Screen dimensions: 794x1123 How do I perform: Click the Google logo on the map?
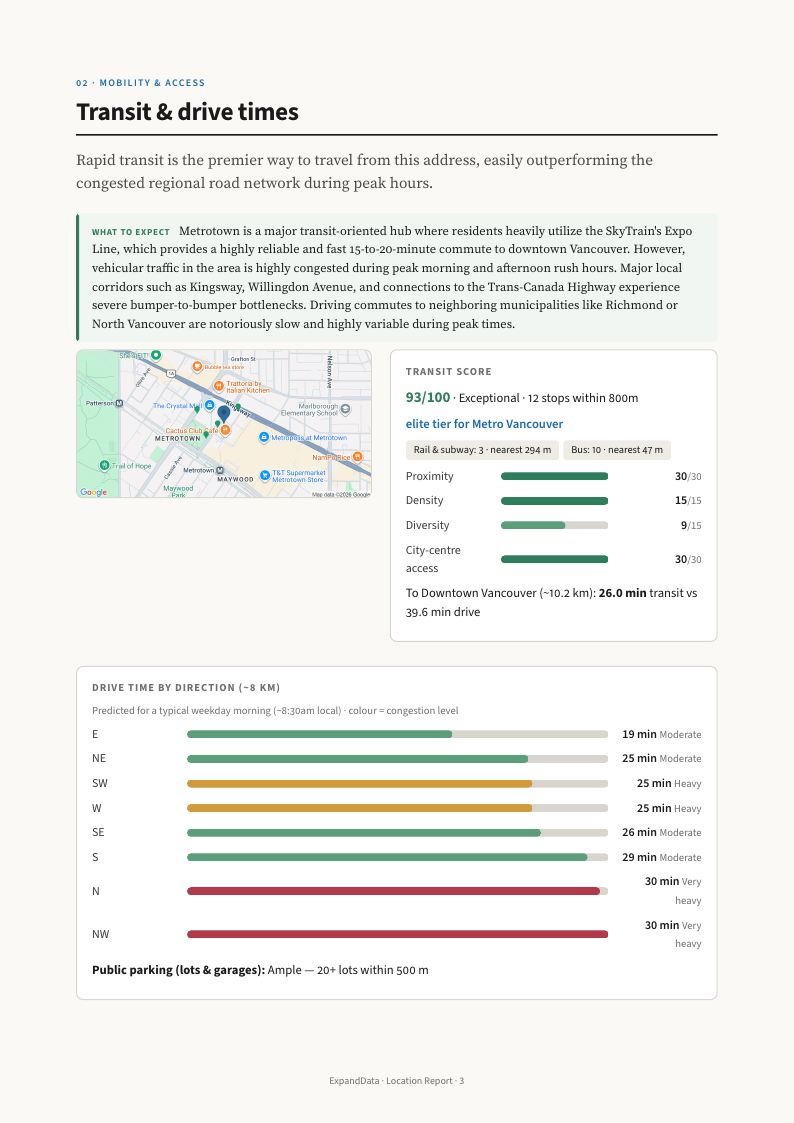94,492
